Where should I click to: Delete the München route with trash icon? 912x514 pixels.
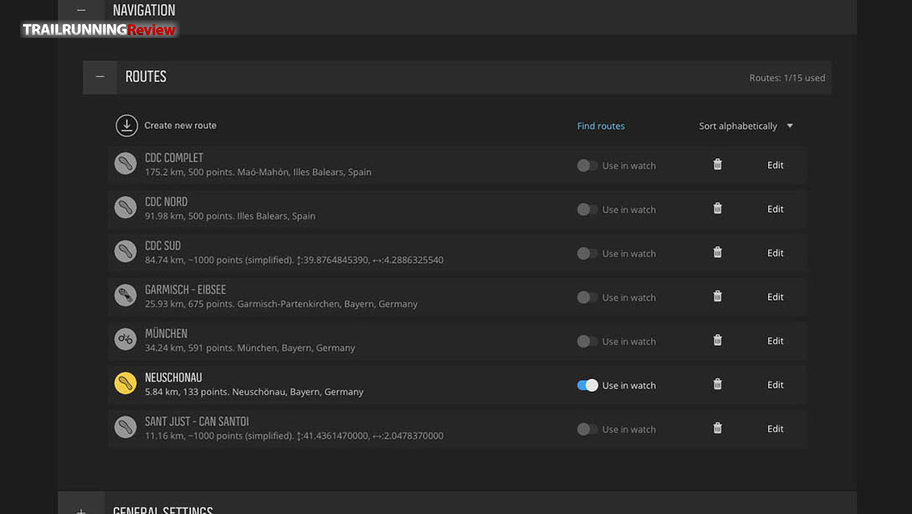(x=718, y=340)
